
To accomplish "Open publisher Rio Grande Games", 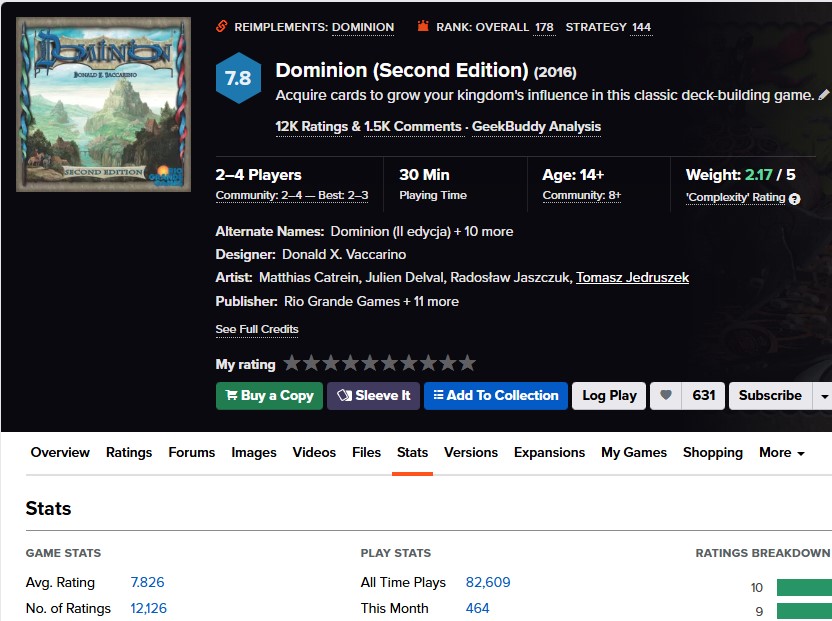I will (x=342, y=301).
